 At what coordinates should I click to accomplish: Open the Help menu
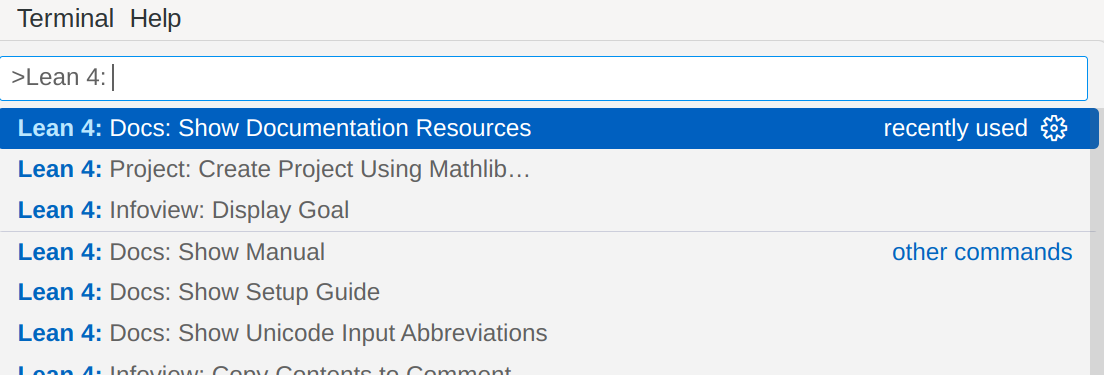156,18
